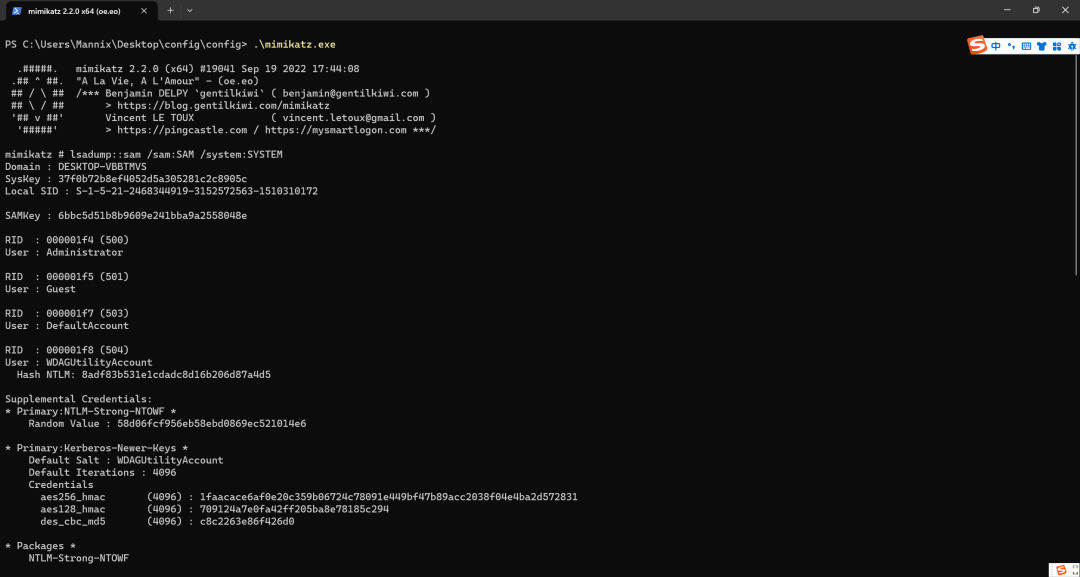Click the aes256_hmac key value line

tap(309, 496)
